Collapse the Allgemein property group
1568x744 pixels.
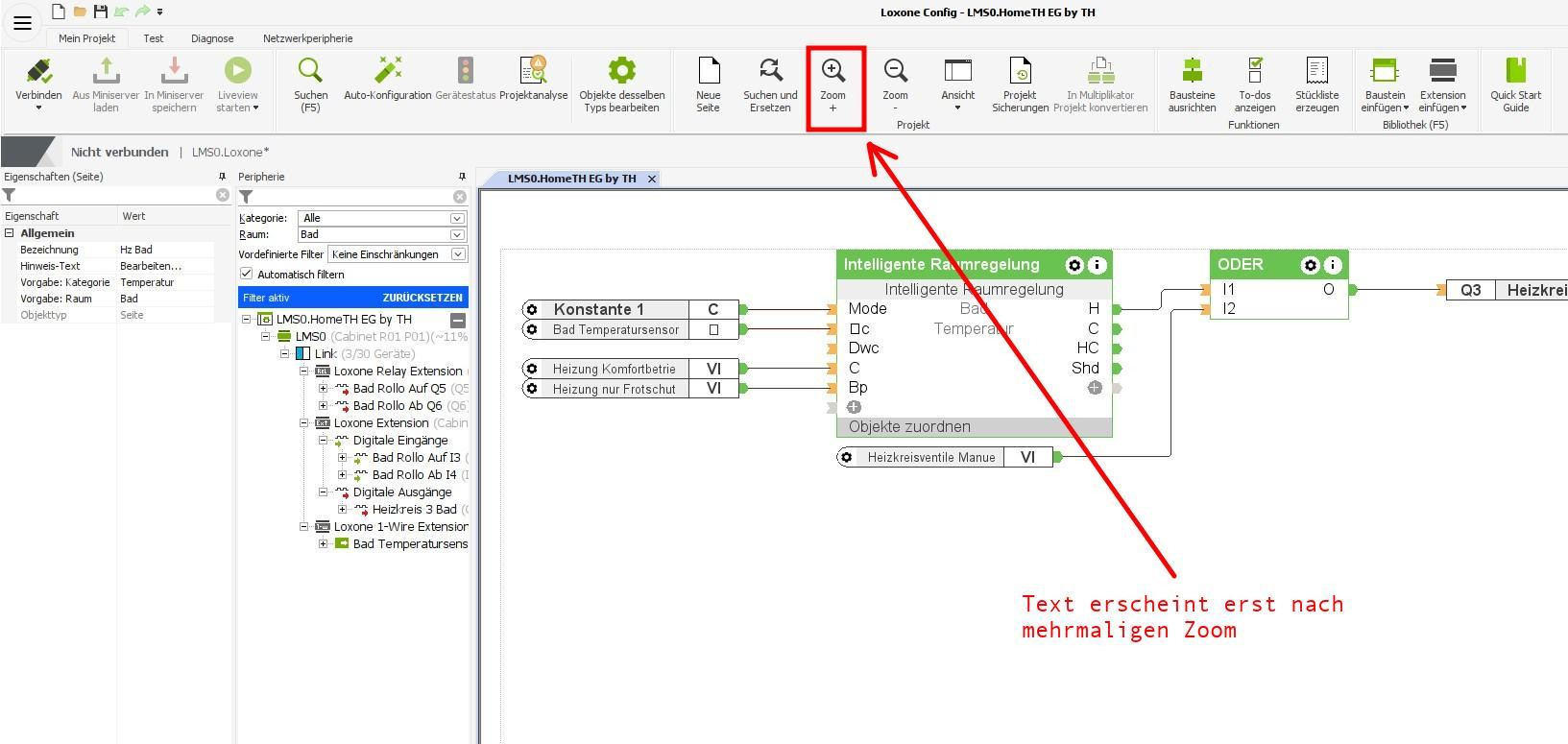click(10, 233)
